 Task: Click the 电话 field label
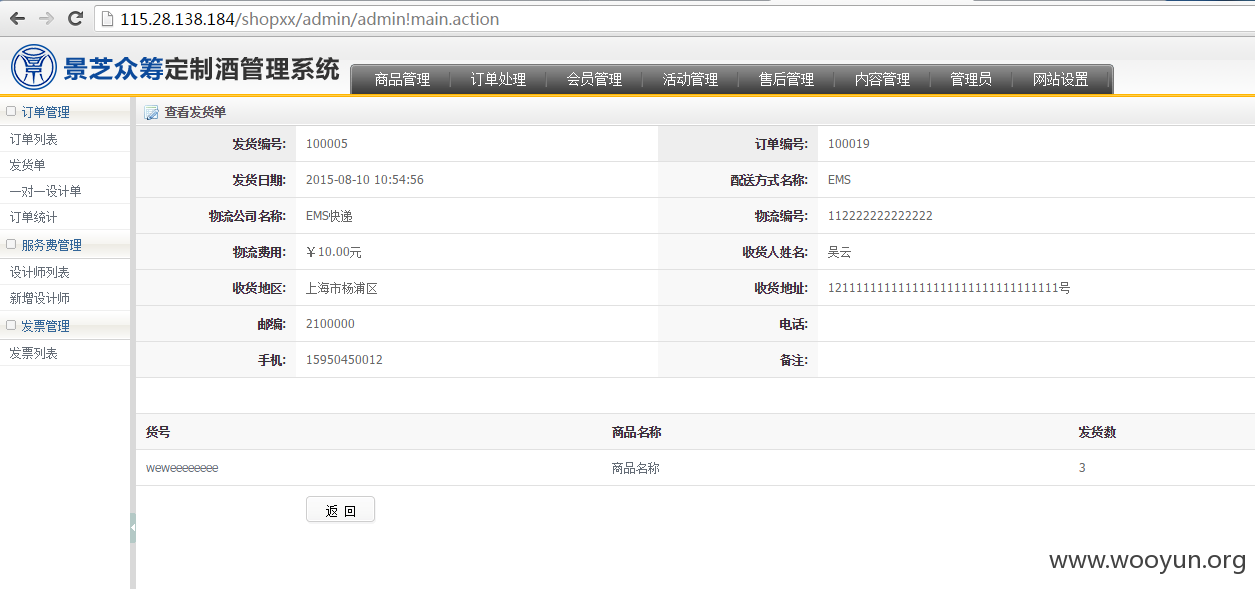coord(793,324)
